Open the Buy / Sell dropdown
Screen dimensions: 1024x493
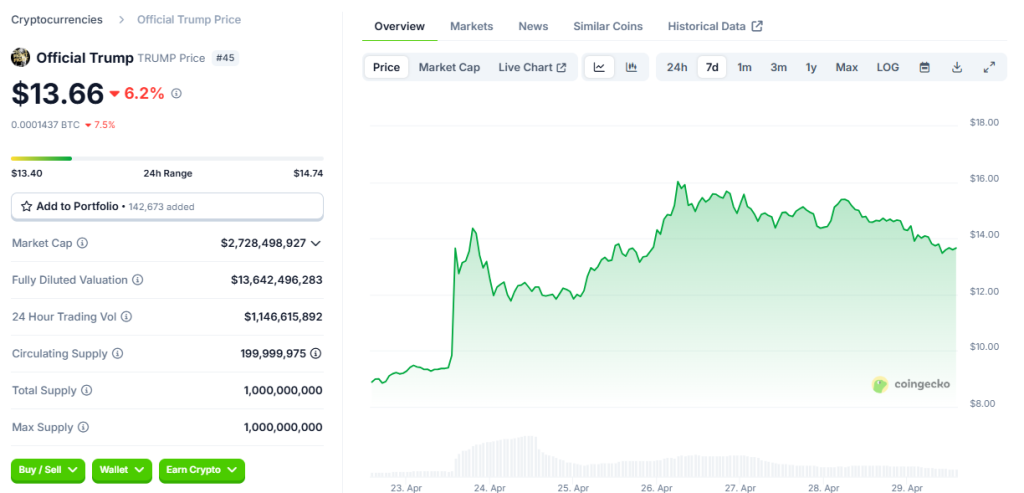48,469
